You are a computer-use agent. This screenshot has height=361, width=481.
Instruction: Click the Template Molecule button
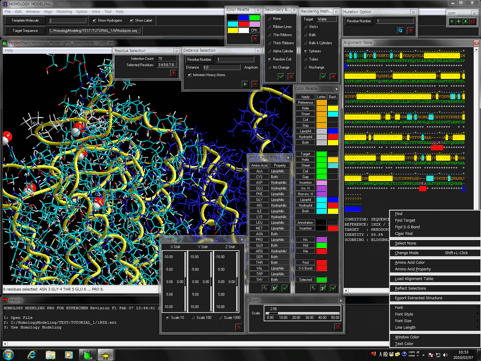(25, 21)
